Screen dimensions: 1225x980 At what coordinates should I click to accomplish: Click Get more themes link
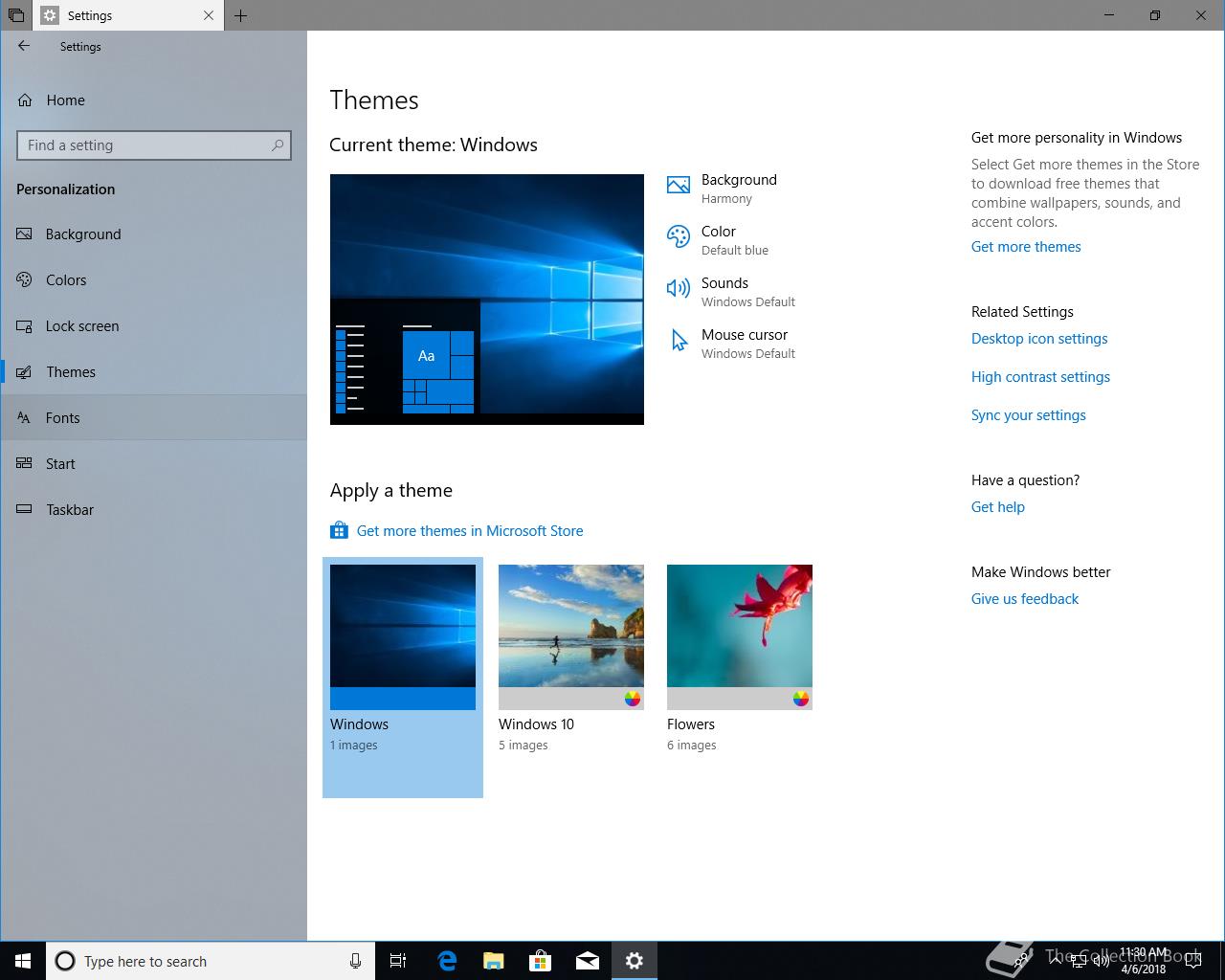(x=1026, y=247)
